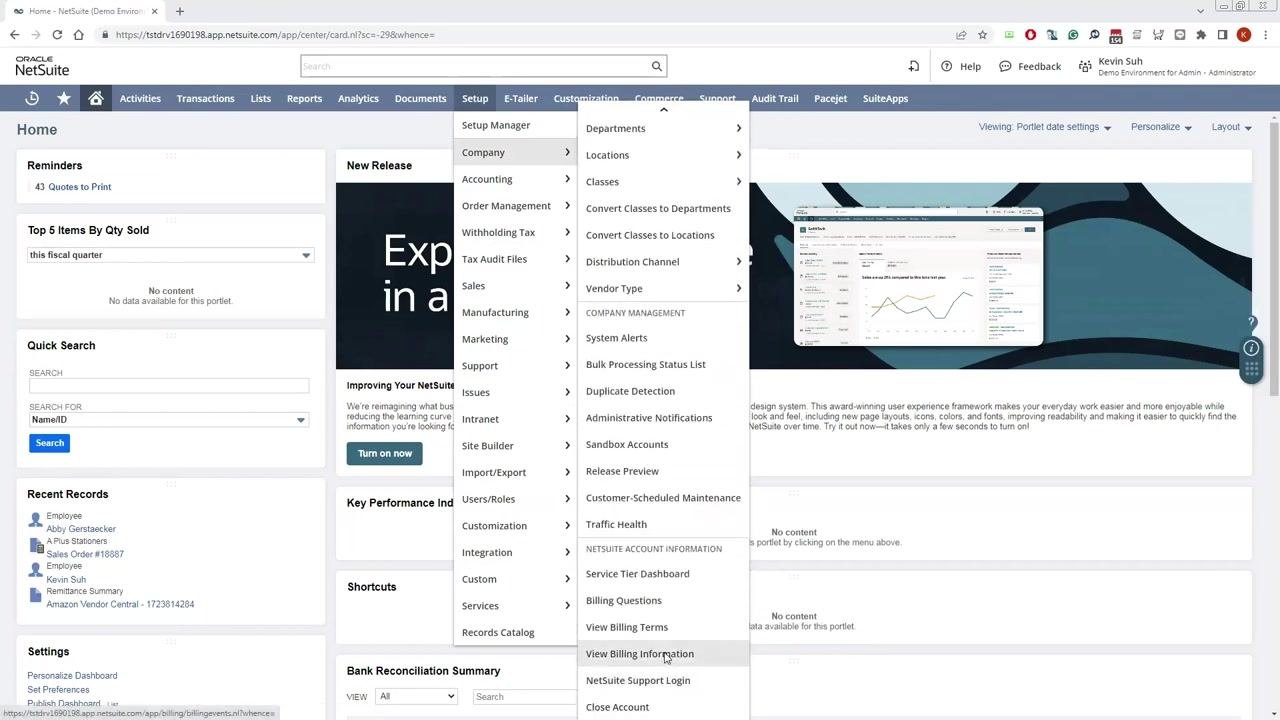The width and height of the screenshot is (1280, 720).
Task: Click the blue Search button
Action: pyautogui.click(x=49, y=443)
